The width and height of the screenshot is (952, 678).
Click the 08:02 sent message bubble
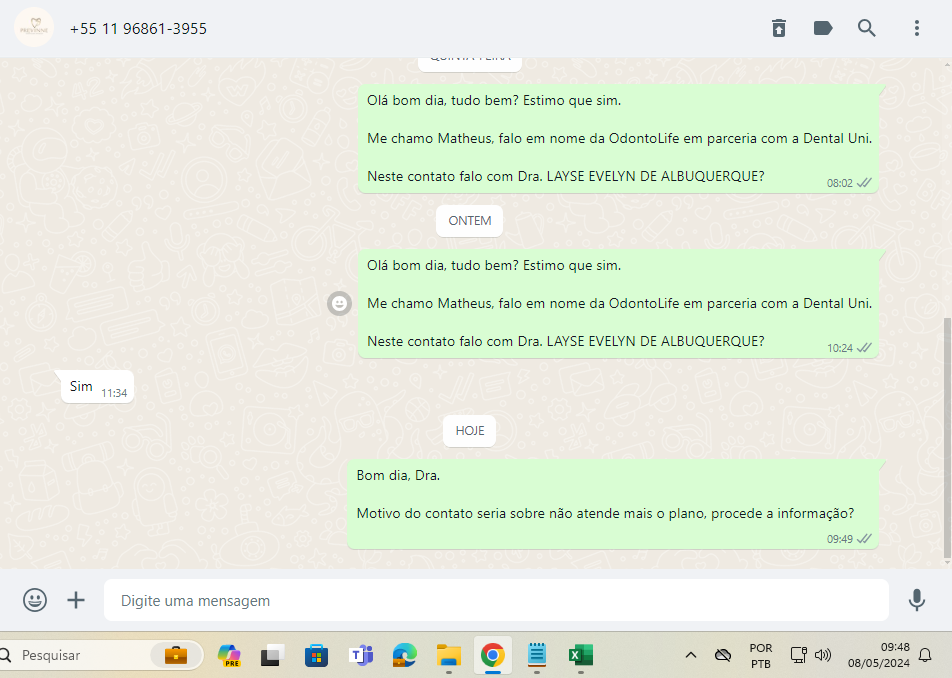click(x=619, y=139)
